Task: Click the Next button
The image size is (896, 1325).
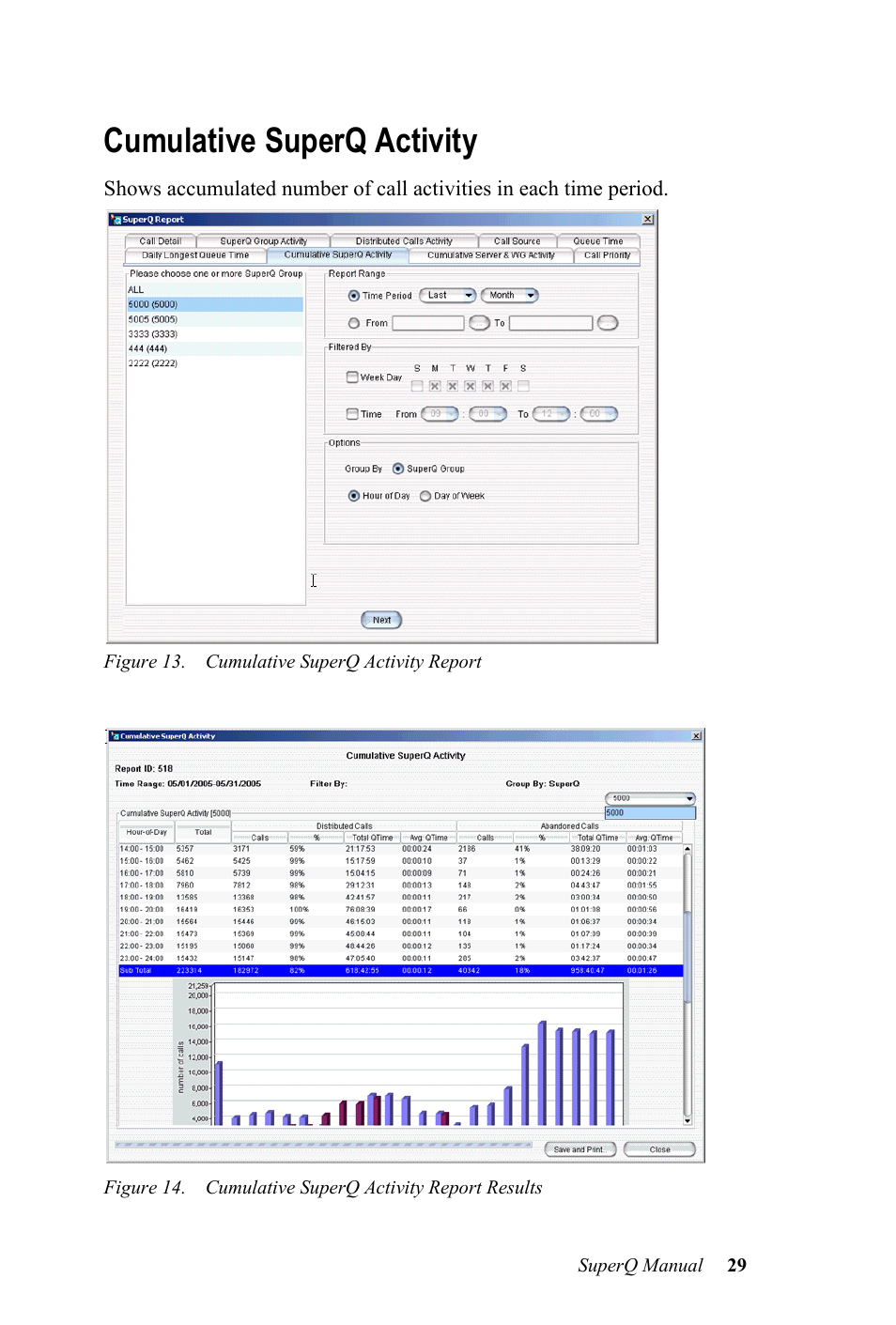Action: point(381,620)
